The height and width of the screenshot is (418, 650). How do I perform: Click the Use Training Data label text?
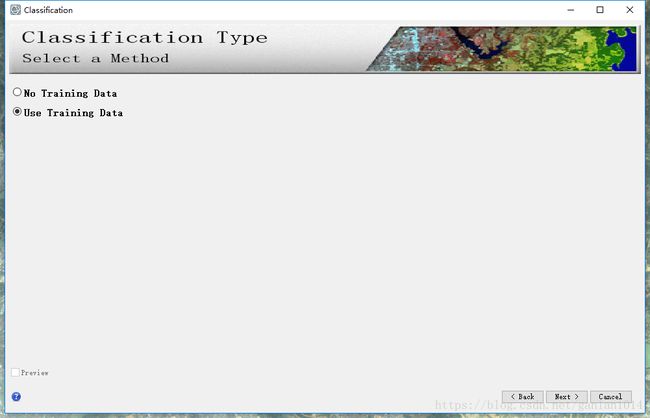pyautogui.click(x=73, y=113)
